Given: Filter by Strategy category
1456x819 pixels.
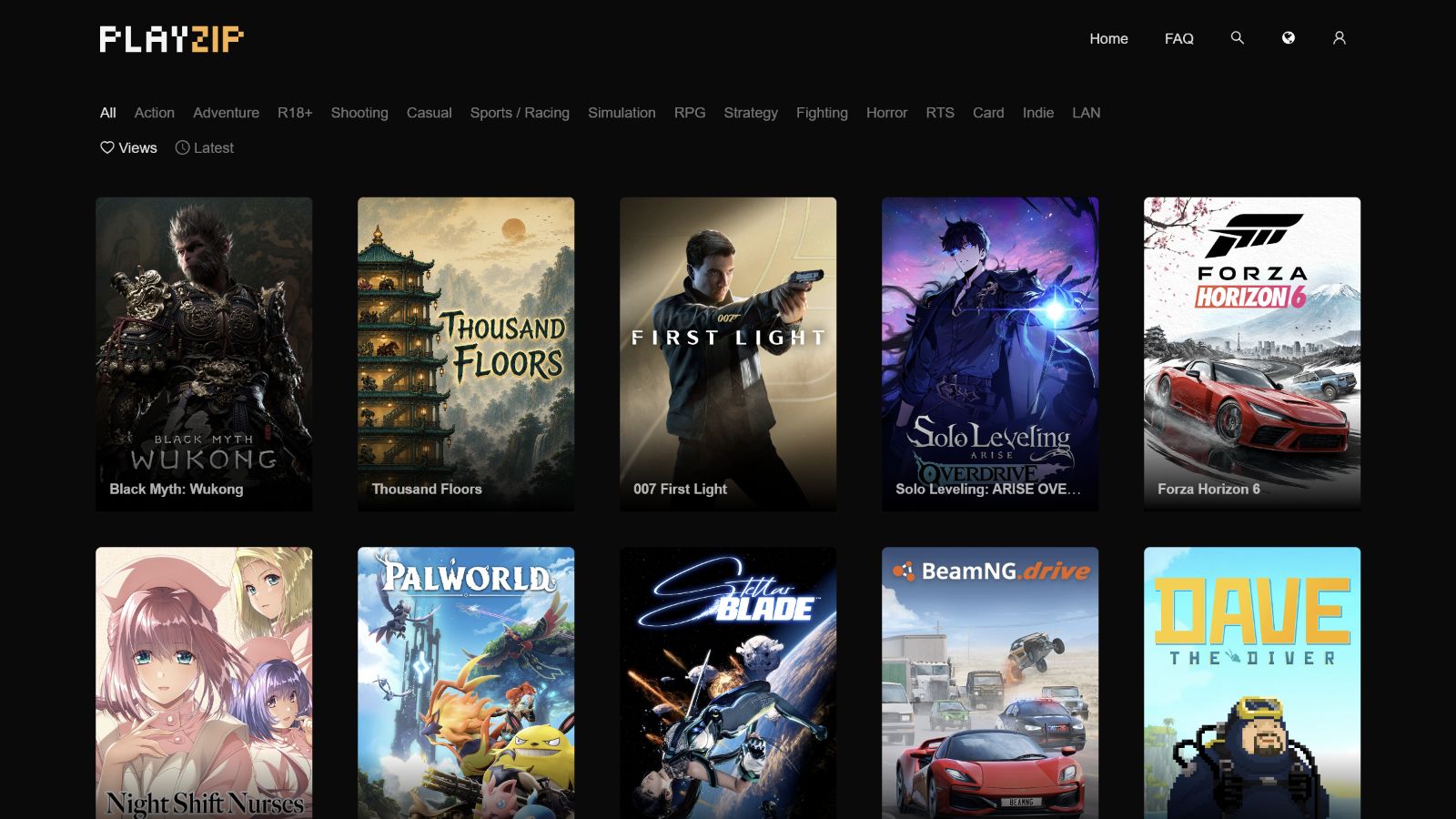Looking at the screenshot, I should click(x=751, y=113).
